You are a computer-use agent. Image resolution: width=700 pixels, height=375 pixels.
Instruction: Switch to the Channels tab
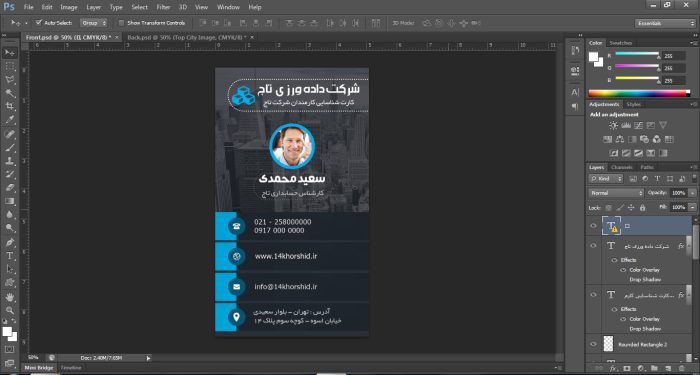(622, 167)
